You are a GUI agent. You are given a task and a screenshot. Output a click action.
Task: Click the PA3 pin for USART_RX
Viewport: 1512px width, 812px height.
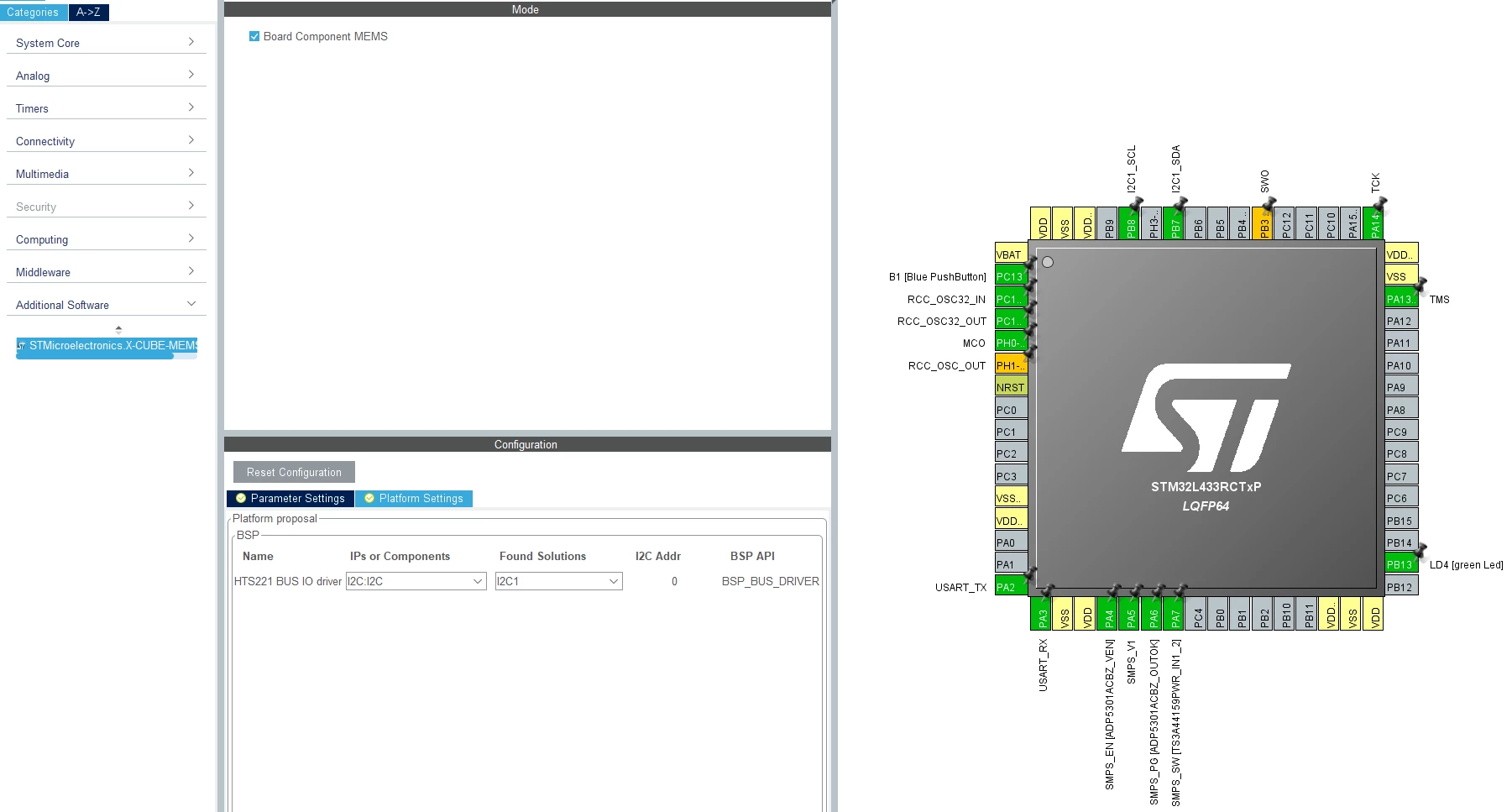click(x=1042, y=614)
